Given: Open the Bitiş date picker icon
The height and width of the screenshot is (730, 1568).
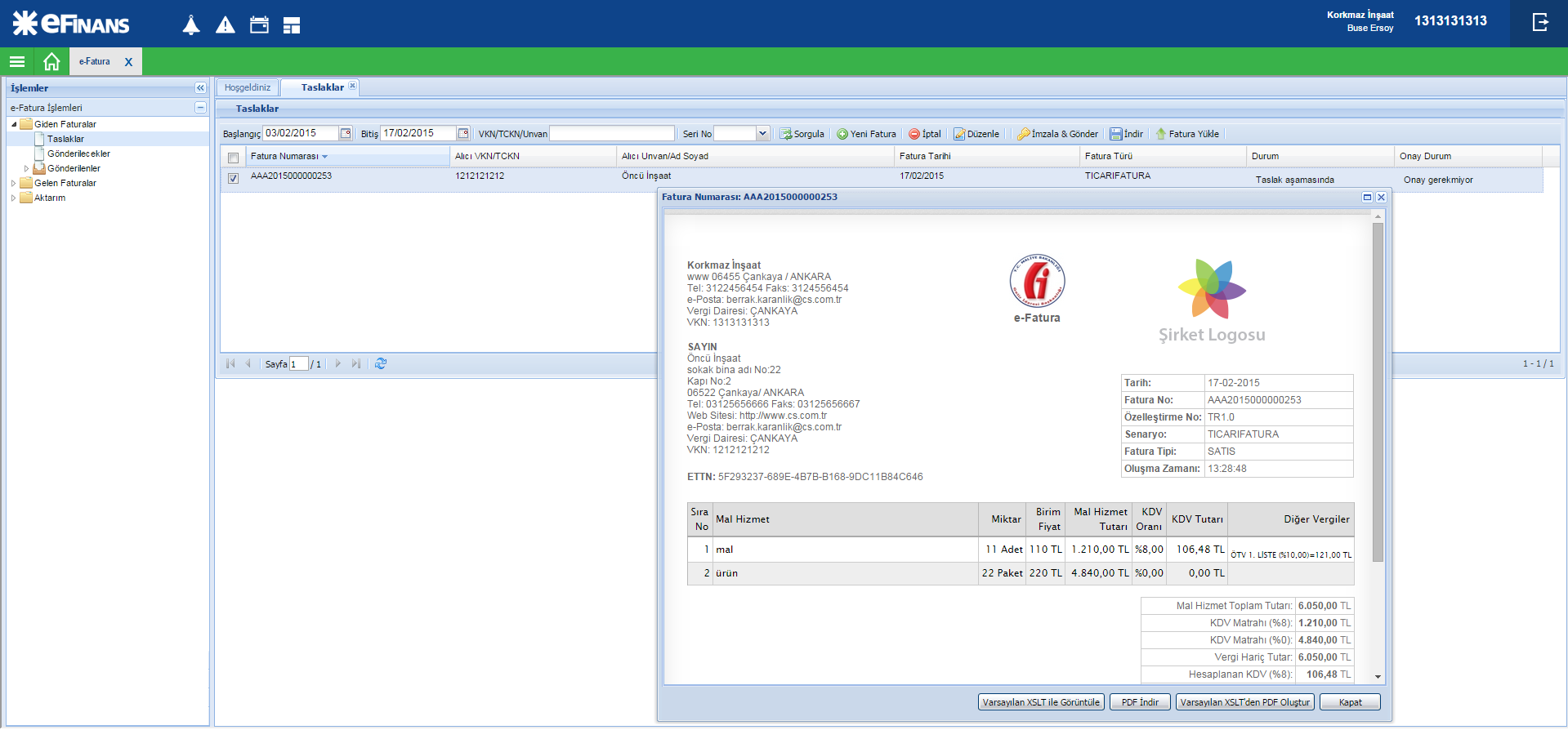Looking at the screenshot, I should (x=463, y=133).
